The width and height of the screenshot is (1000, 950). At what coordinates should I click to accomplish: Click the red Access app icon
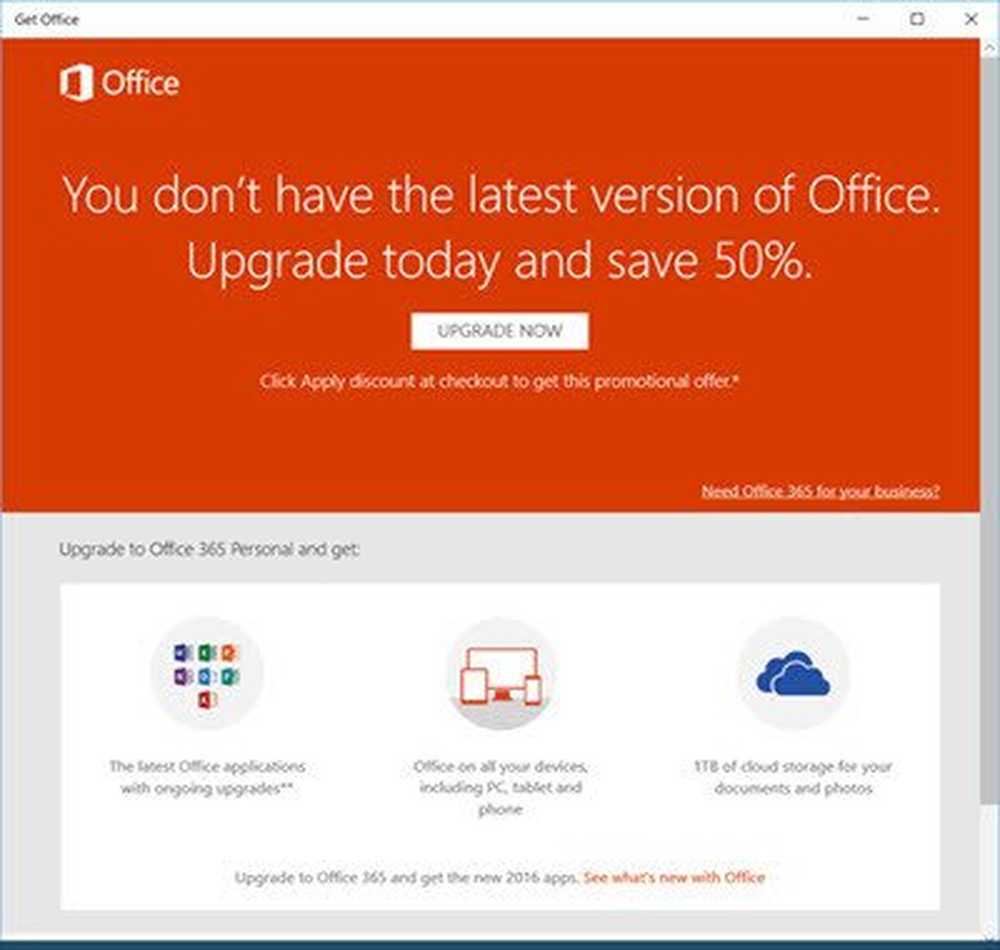click(x=207, y=700)
